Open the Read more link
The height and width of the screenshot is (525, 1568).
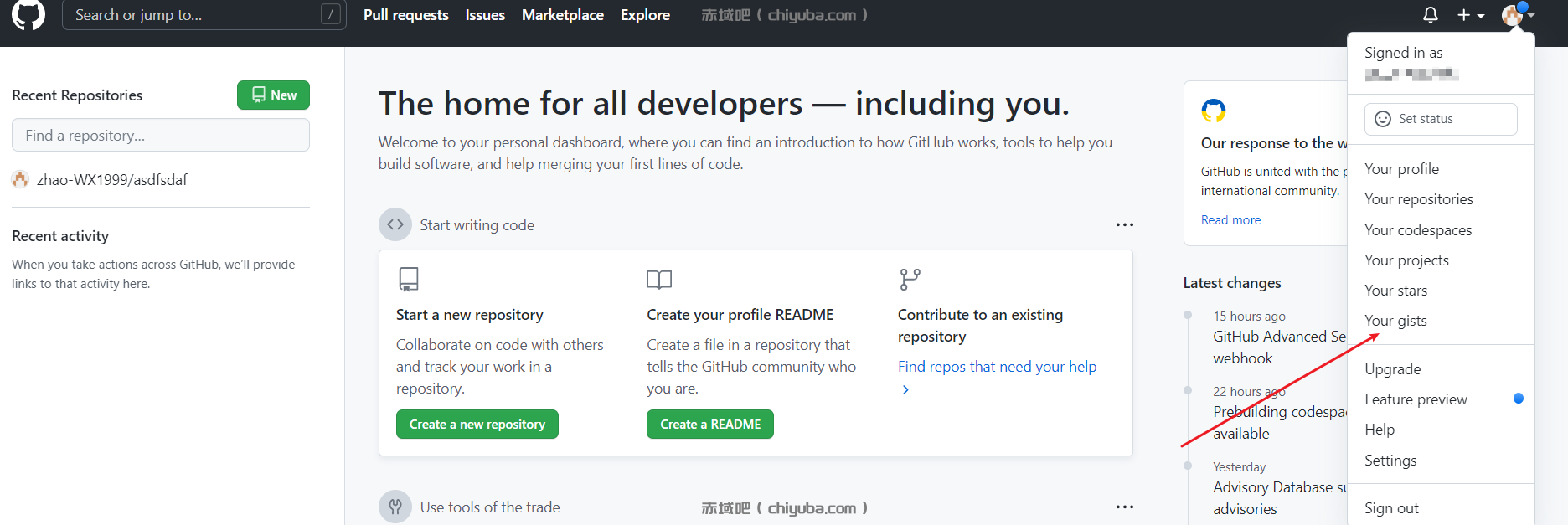tap(1230, 220)
